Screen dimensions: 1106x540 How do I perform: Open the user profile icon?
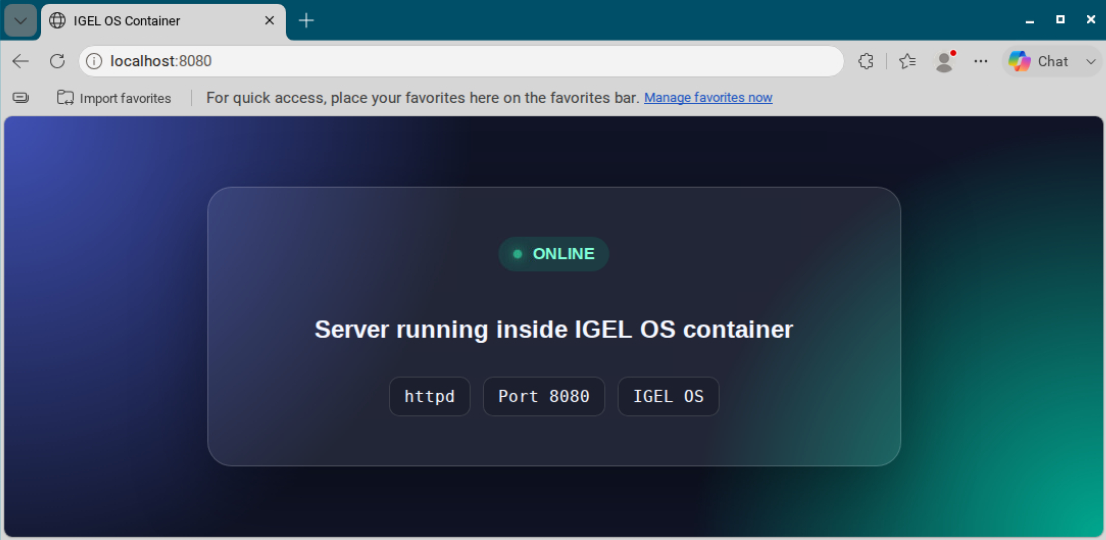(x=944, y=61)
